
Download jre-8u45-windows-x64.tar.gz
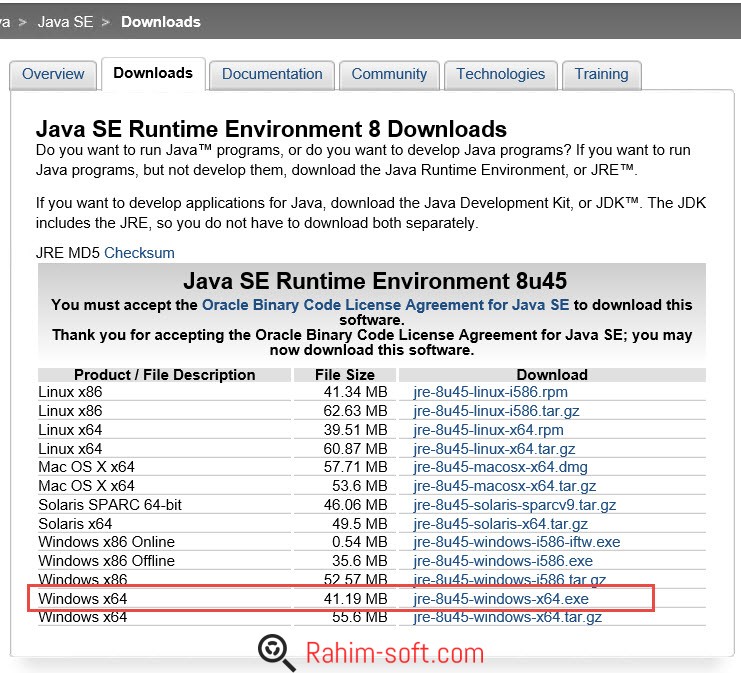[507, 617]
